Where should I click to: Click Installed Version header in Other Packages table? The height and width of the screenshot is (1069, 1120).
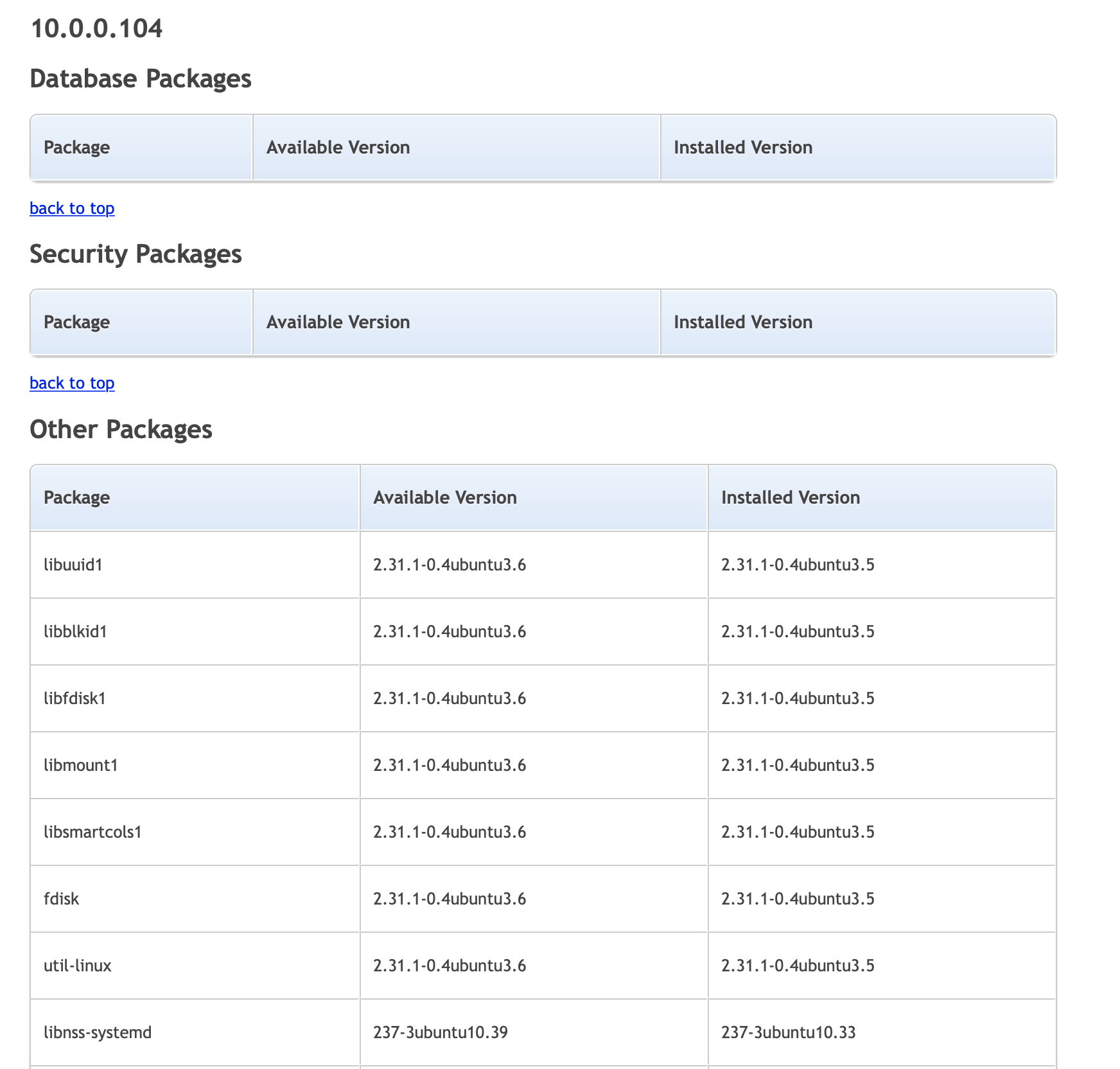[882, 497]
